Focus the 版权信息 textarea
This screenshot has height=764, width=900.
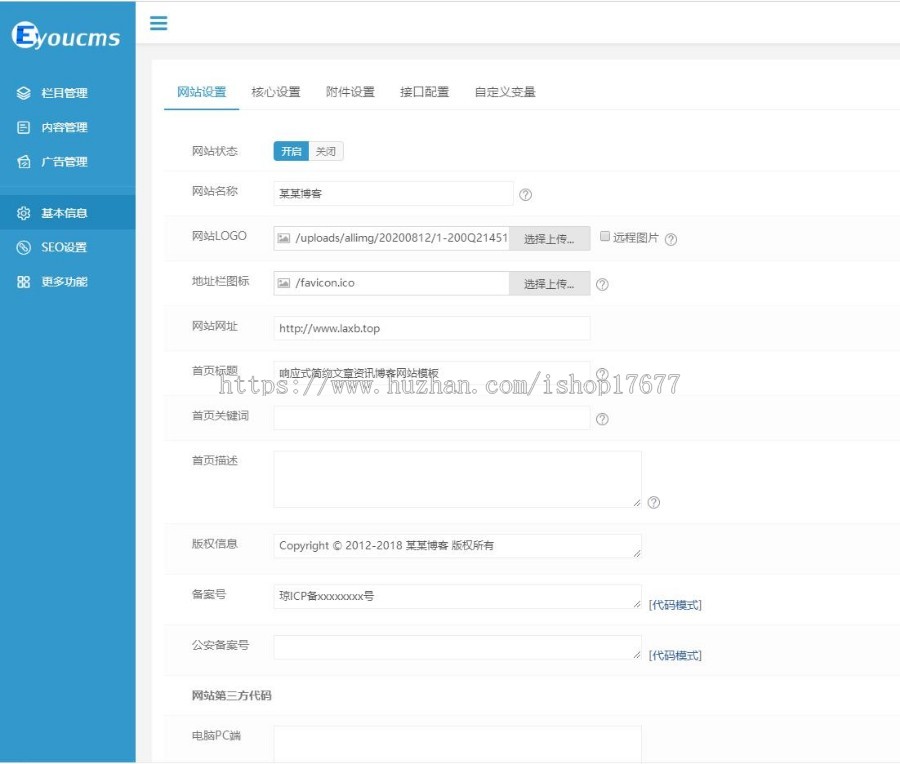[457, 546]
